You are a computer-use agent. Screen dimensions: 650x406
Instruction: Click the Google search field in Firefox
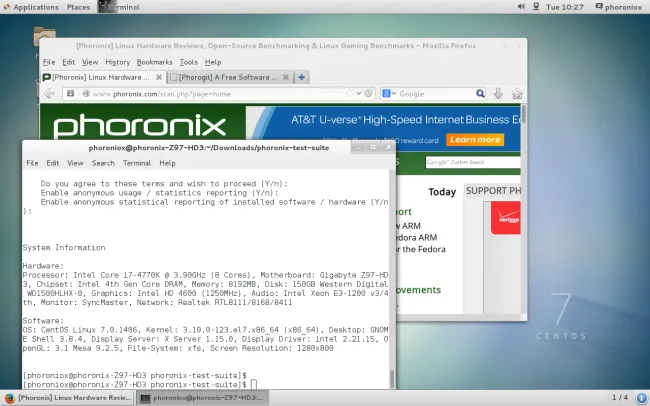435,94
